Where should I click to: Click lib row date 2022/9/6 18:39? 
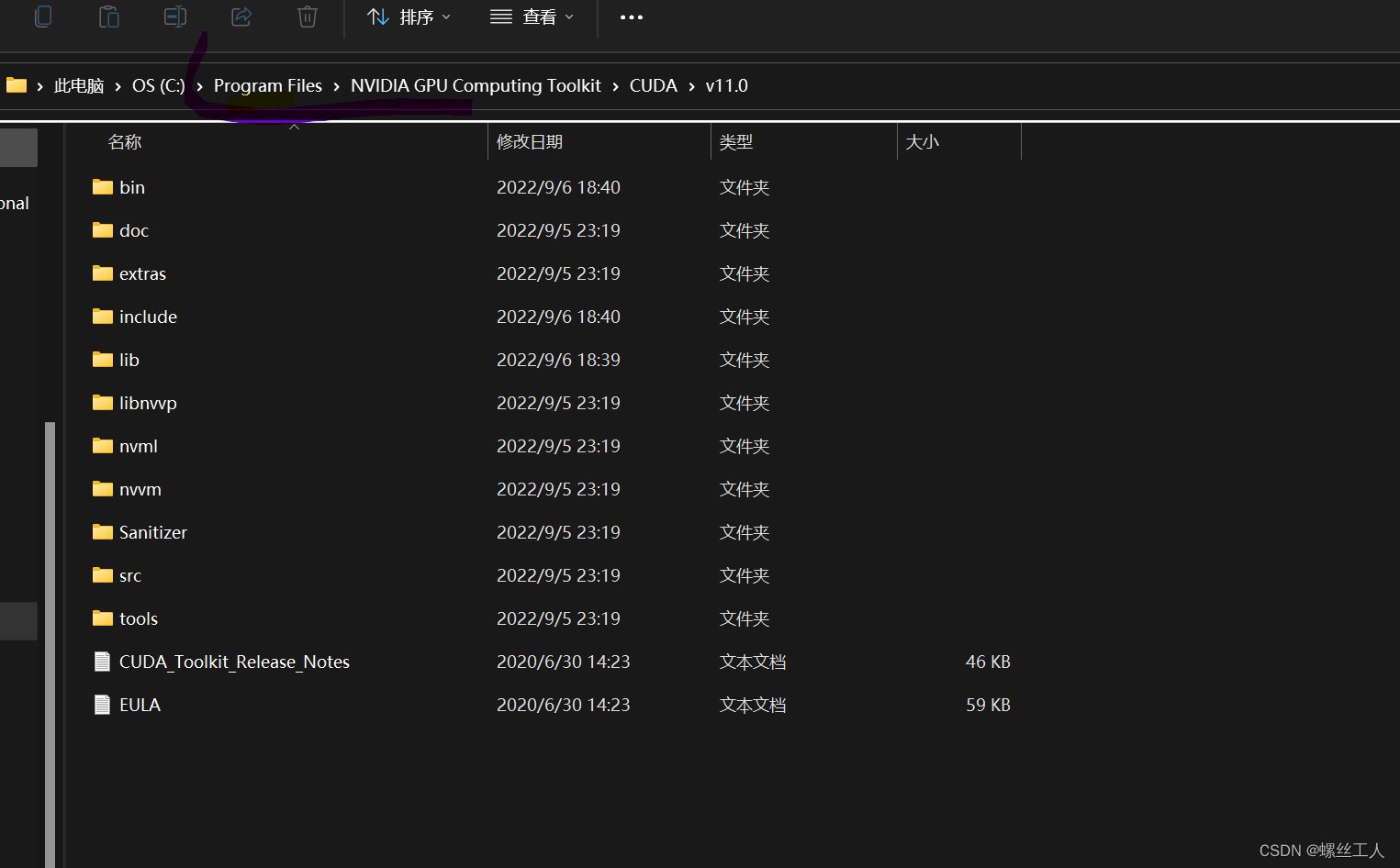pos(558,360)
